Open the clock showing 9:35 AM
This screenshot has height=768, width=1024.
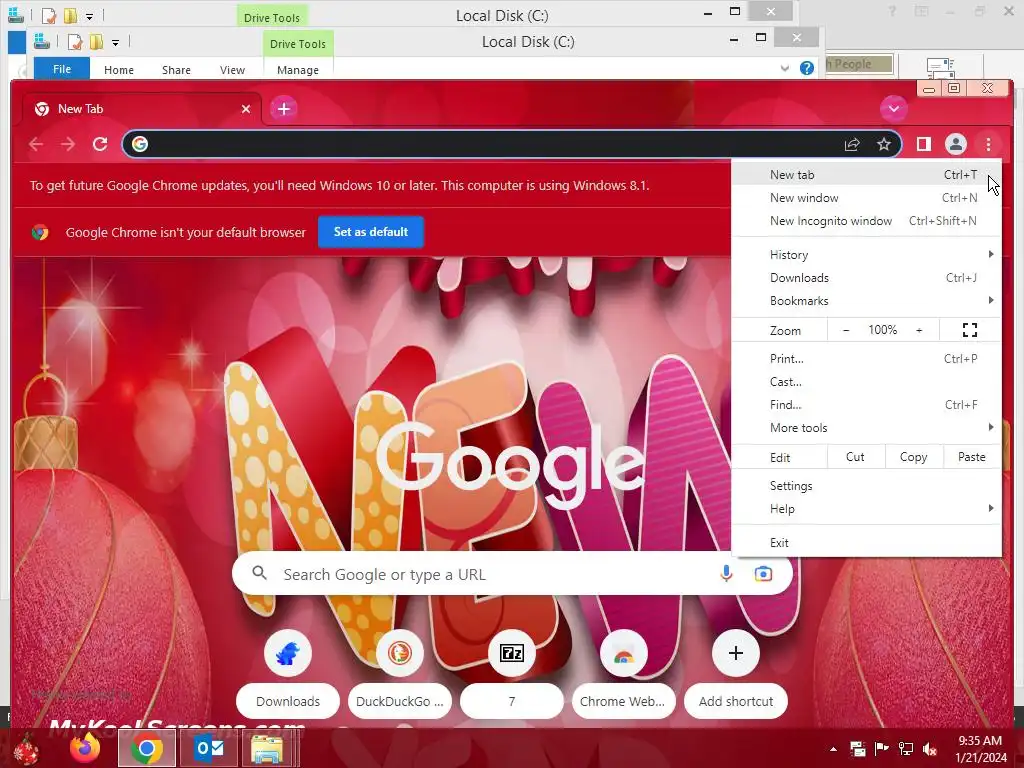coord(980,748)
